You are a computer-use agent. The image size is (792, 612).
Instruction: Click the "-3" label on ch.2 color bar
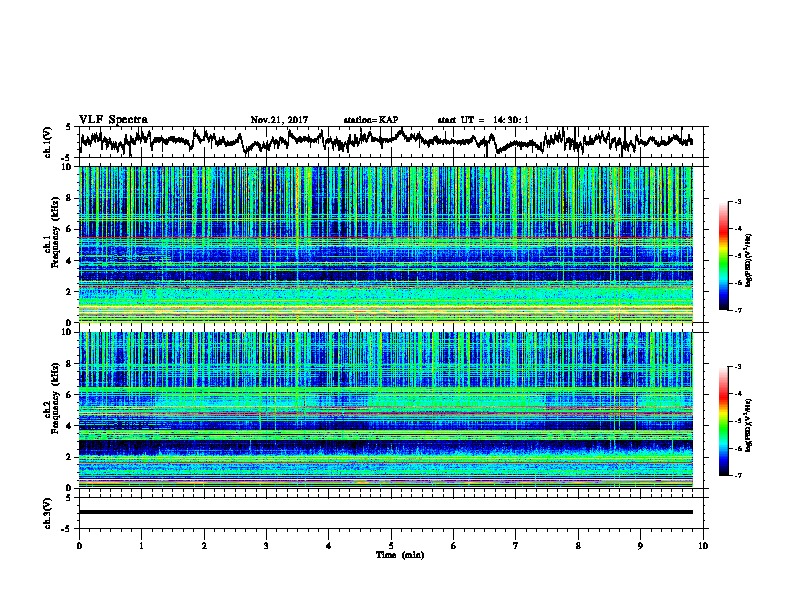[x=737, y=367]
